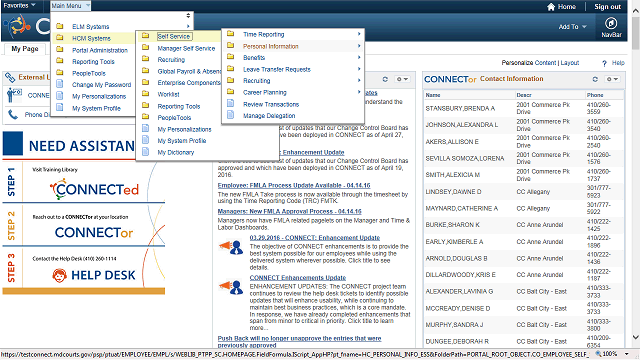The width and height of the screenshot is (640, 360).
Task: Expand the Add To dropdown
Action: (x=572, y=27)
